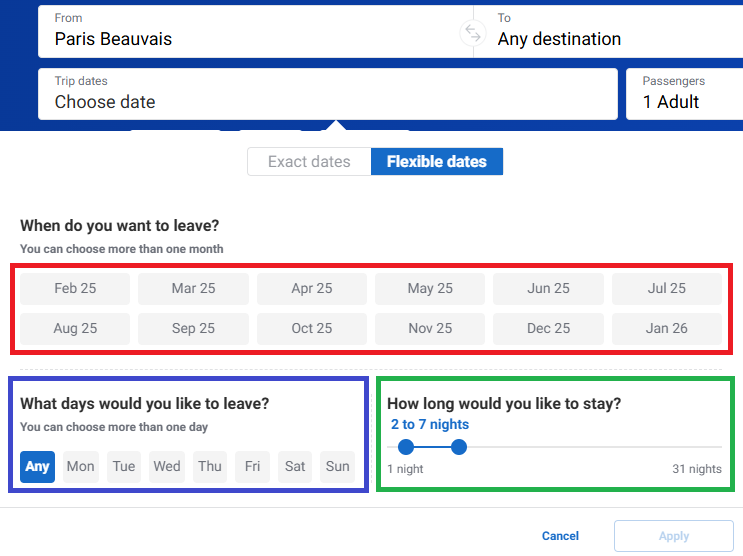Select Sun departure day

(338, 466)
